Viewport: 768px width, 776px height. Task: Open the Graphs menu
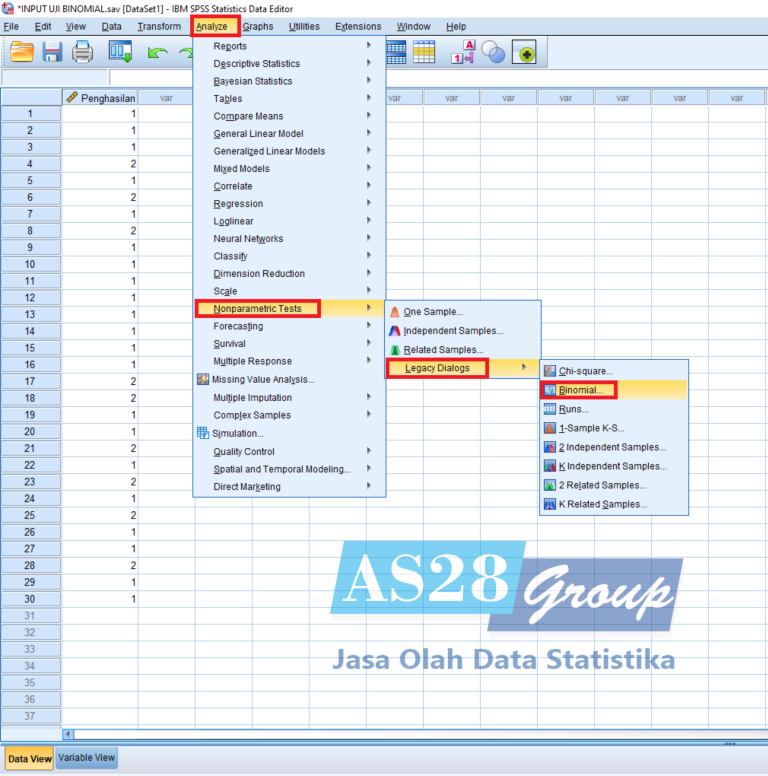pyautogui.click(x=258, y=26)
